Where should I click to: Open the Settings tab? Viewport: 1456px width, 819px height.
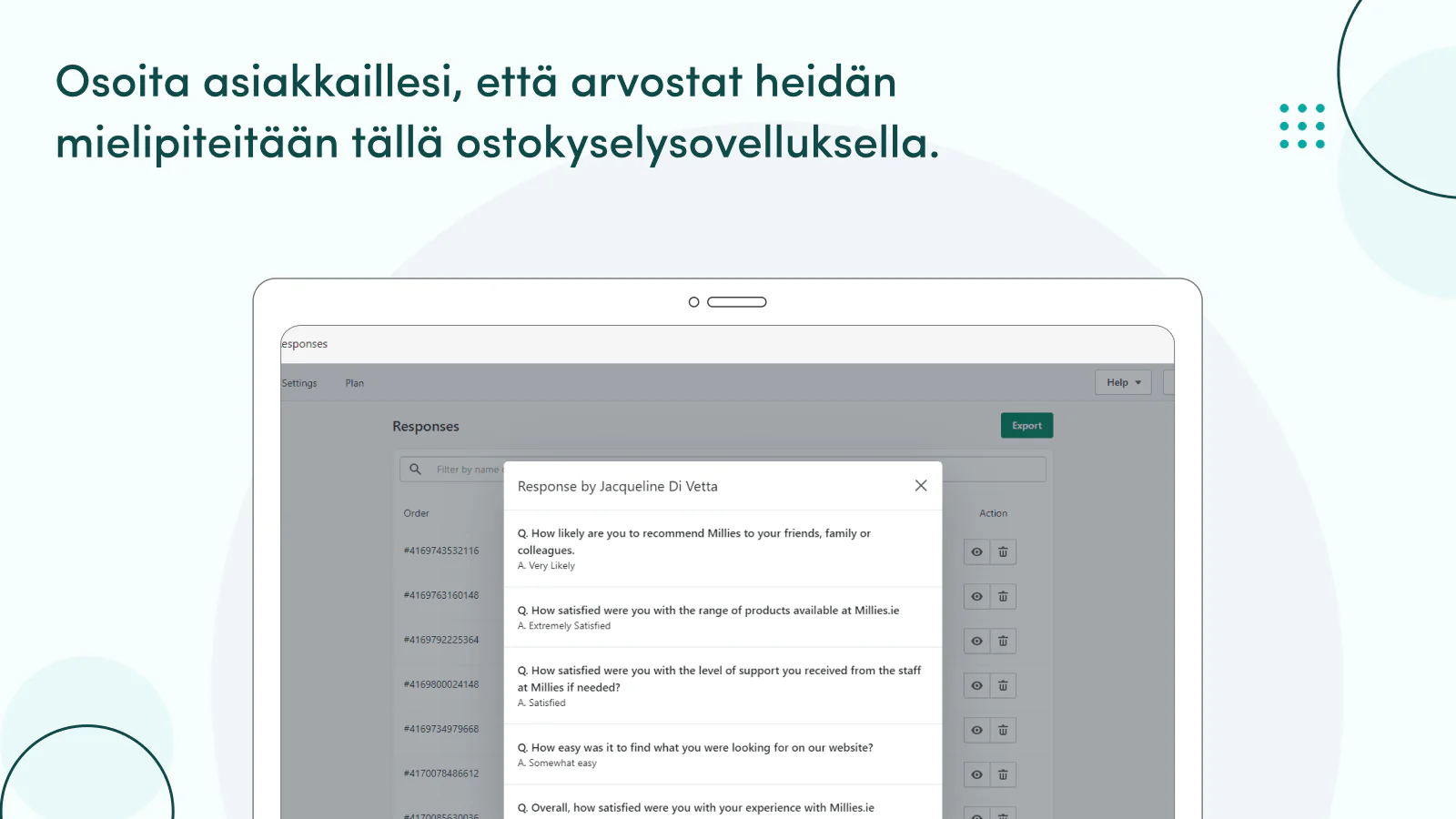(299, 383)
